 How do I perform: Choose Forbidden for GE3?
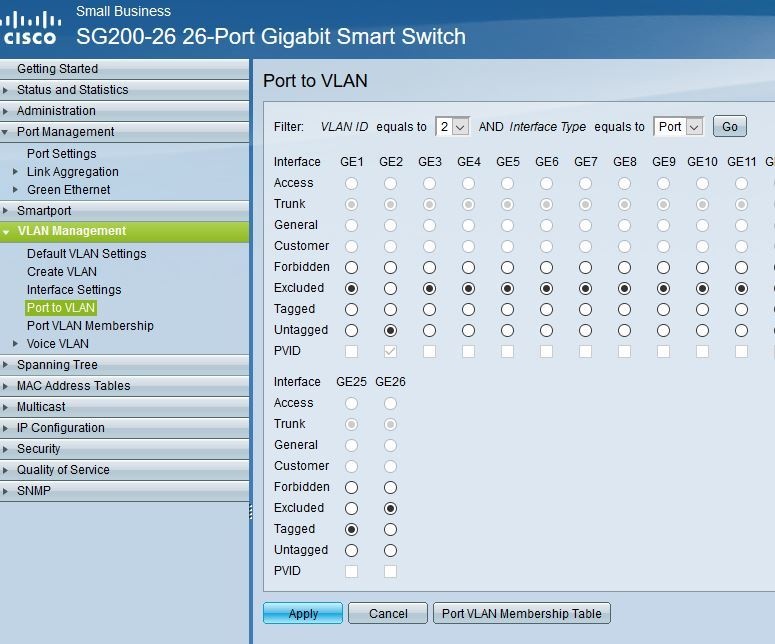coord(430,267)
